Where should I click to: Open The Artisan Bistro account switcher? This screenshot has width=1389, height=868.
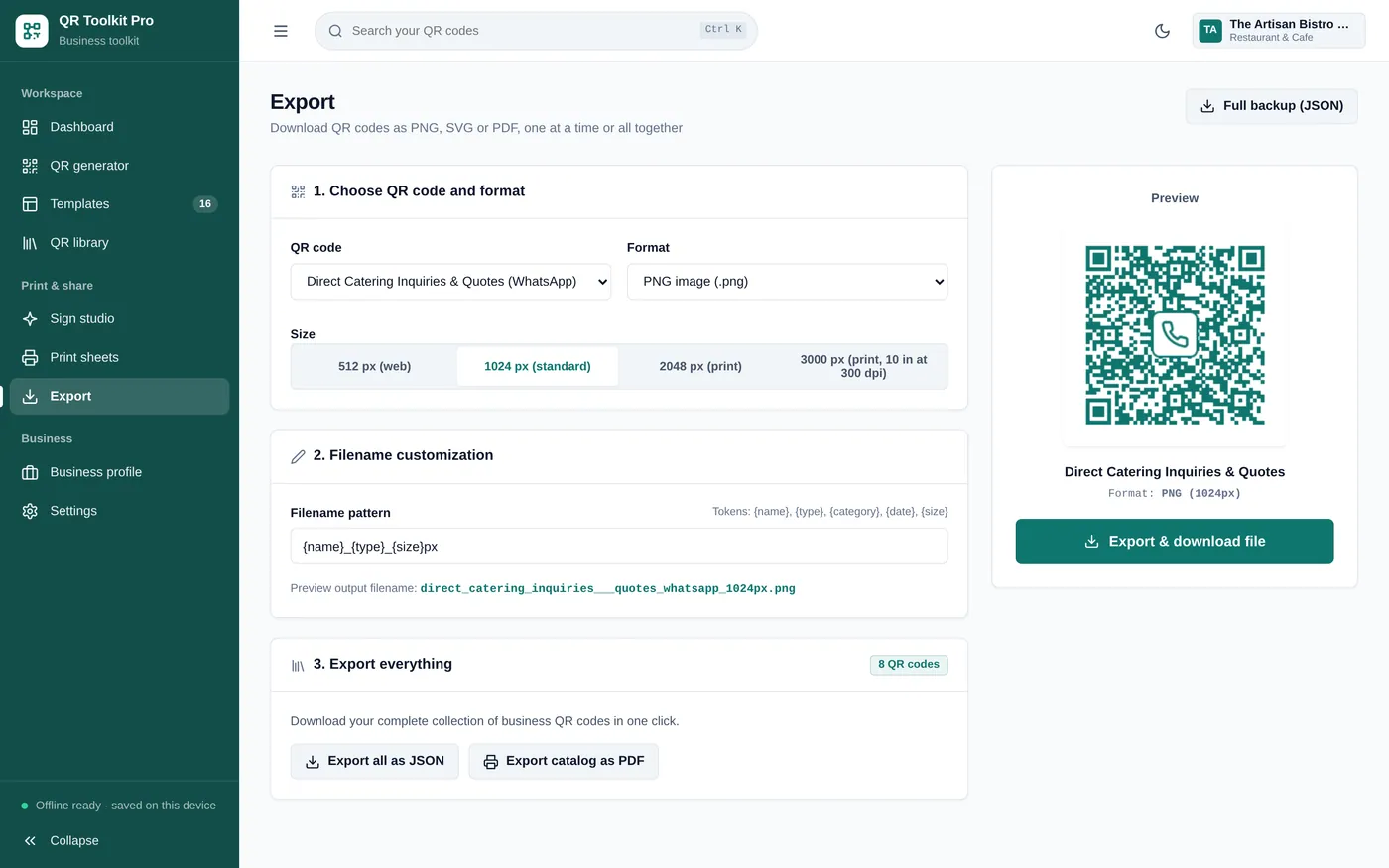tap(1279, 31)
